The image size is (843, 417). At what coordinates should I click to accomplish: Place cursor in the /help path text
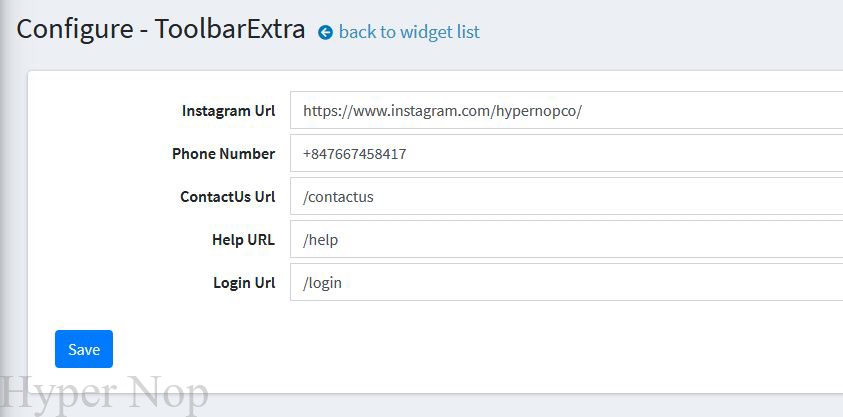320,240
